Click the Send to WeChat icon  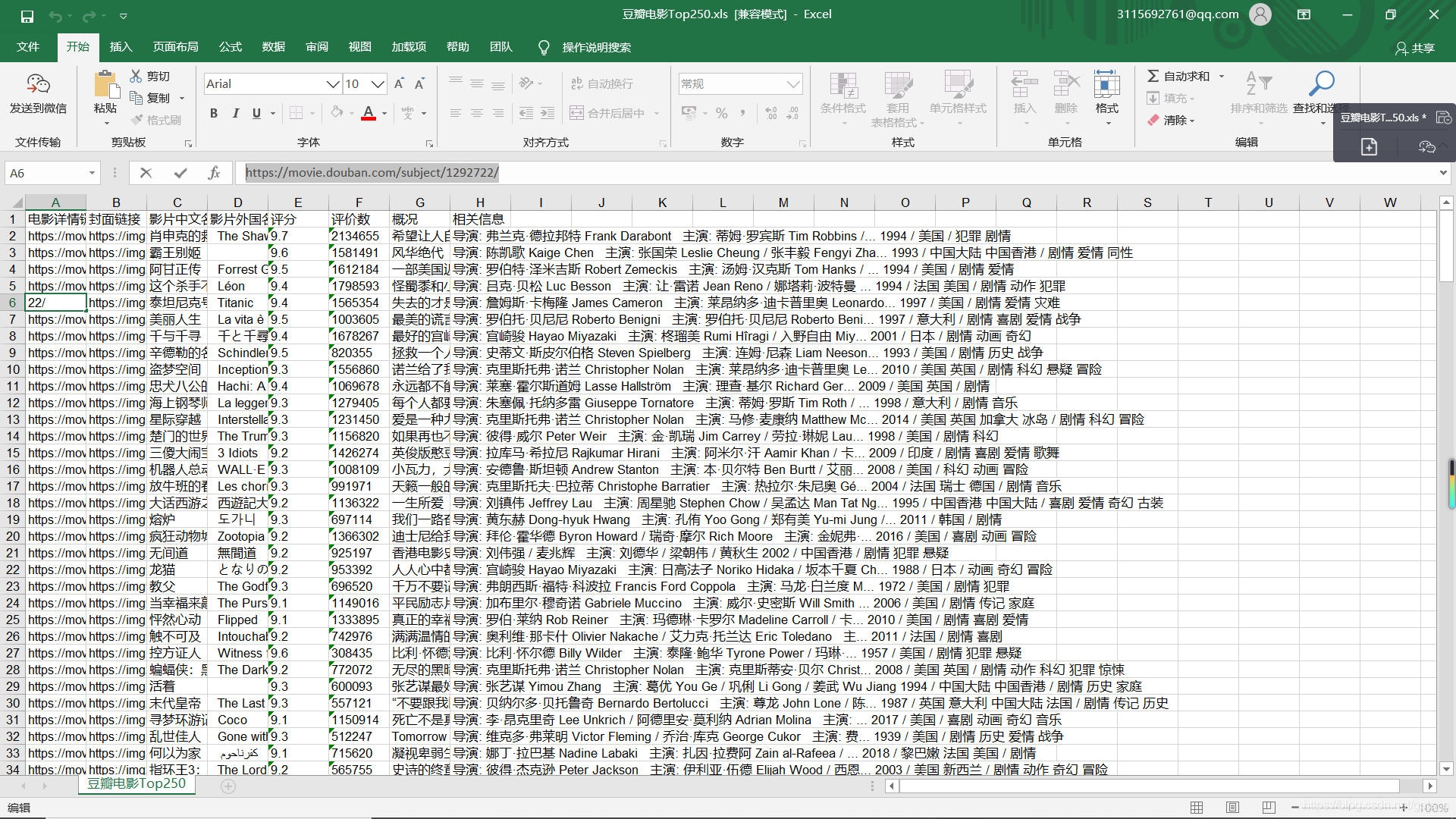click(38, 84)
